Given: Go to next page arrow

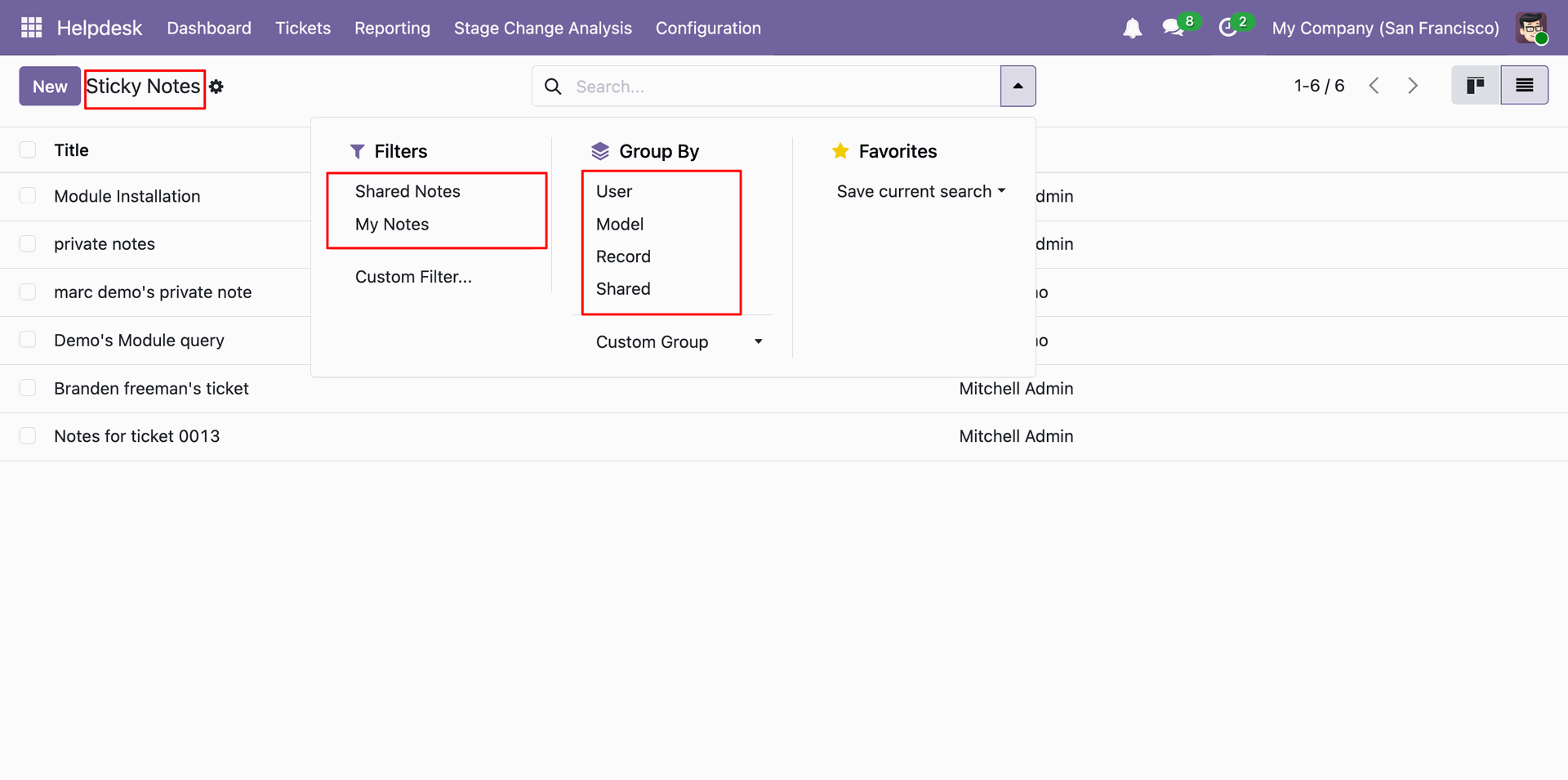Looking at the screenshot, I should pyautogui.click(x=1413, y=86).
